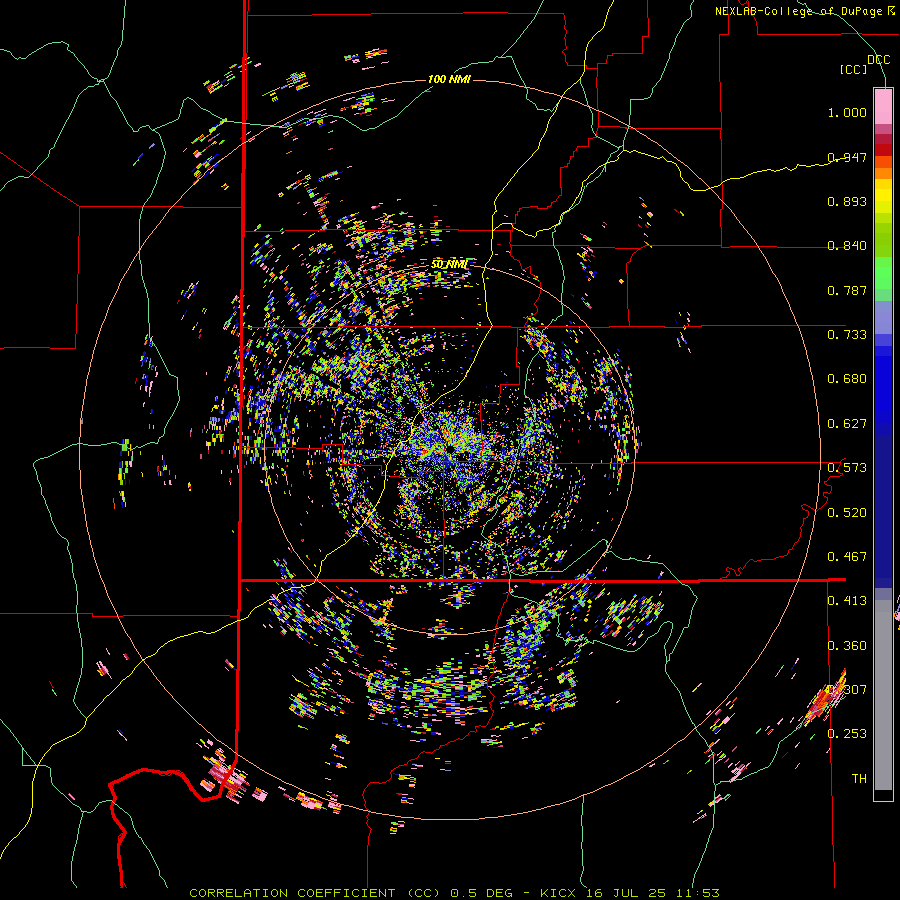The height and width of the screenshot is (900, 900).
Task: Click the 0.573 scale value
Action: 847,468
